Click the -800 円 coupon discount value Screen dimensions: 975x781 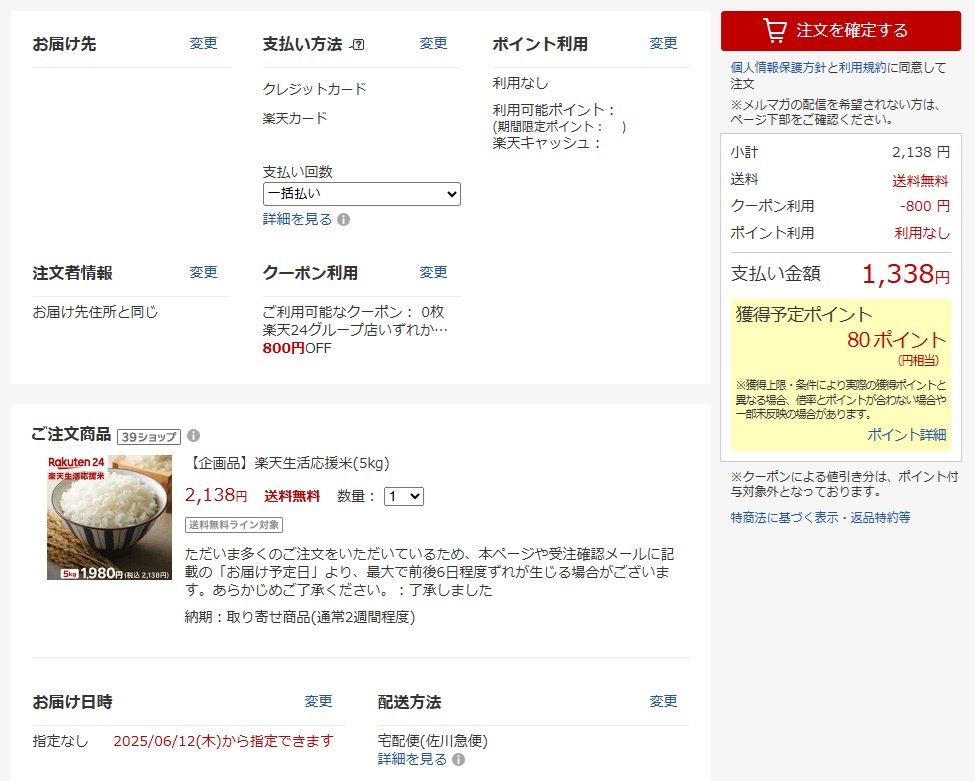(925, 206)
